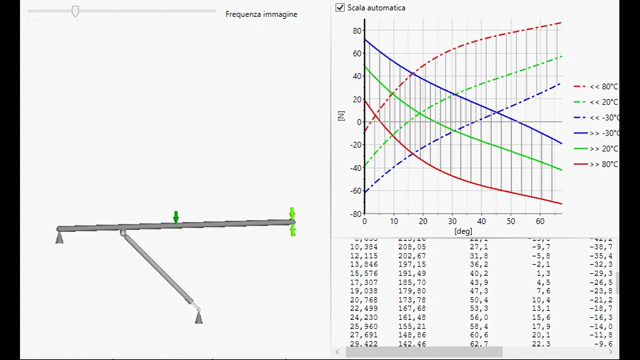The image size is (640, 360).
Task: Select the dashed green << 20°C legend entry
Action: (596, 102)
